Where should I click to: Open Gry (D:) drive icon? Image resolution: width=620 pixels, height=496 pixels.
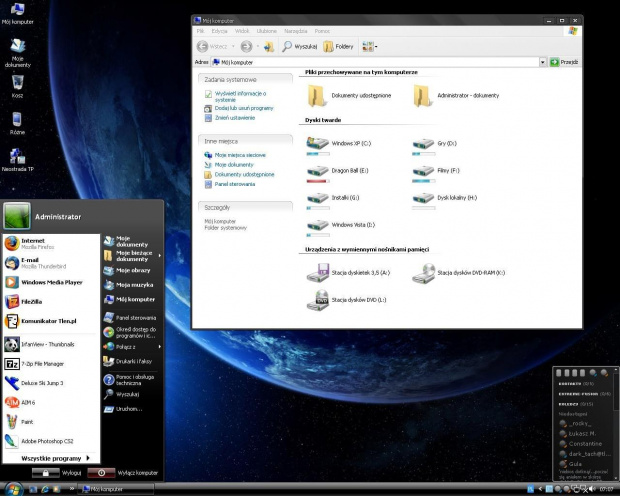(x=423, y=143)
